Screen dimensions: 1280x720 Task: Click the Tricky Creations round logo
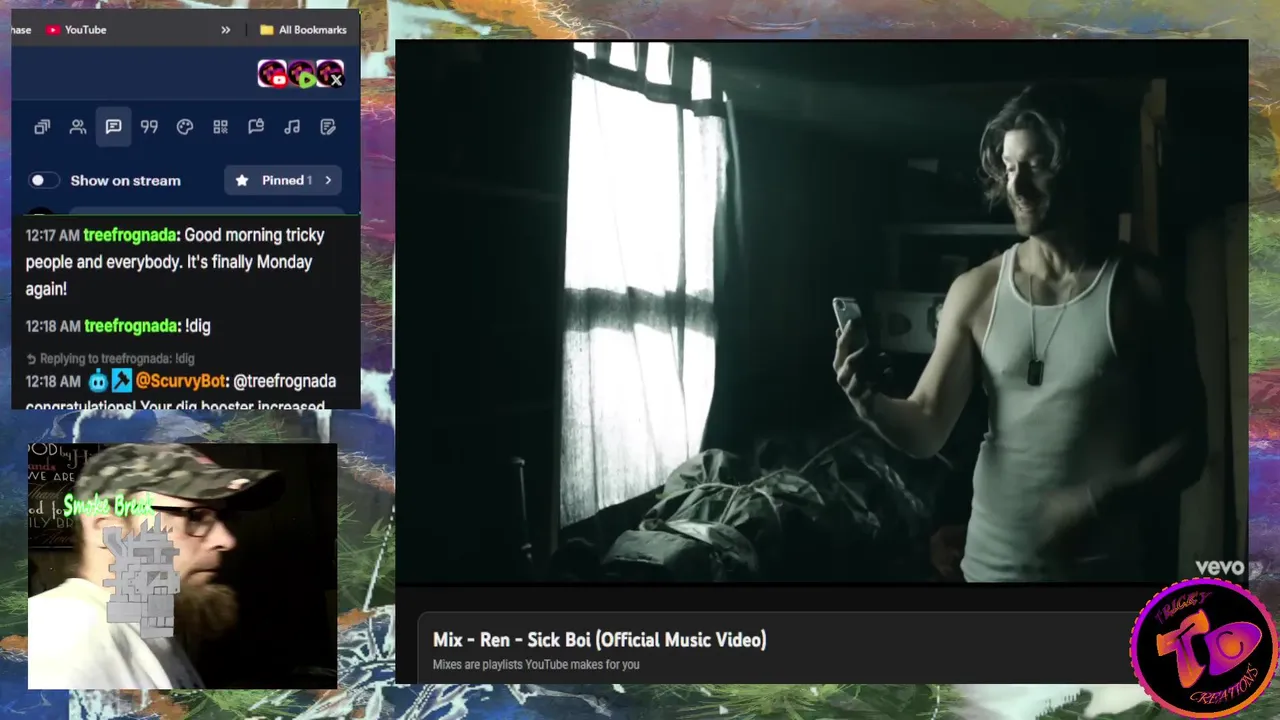coord(1203,648)
